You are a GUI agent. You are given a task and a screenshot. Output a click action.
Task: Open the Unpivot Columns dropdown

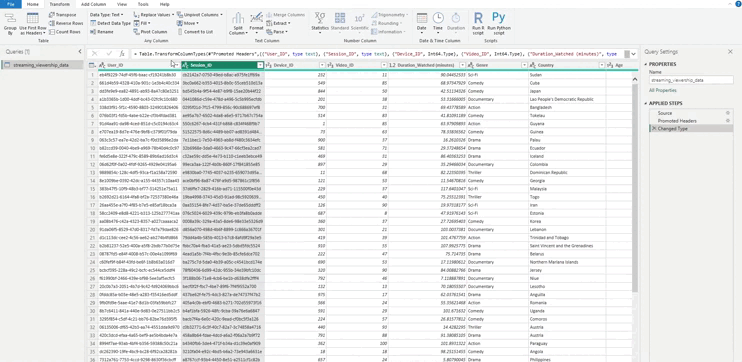pyautogui.click(x=200, y=15)
